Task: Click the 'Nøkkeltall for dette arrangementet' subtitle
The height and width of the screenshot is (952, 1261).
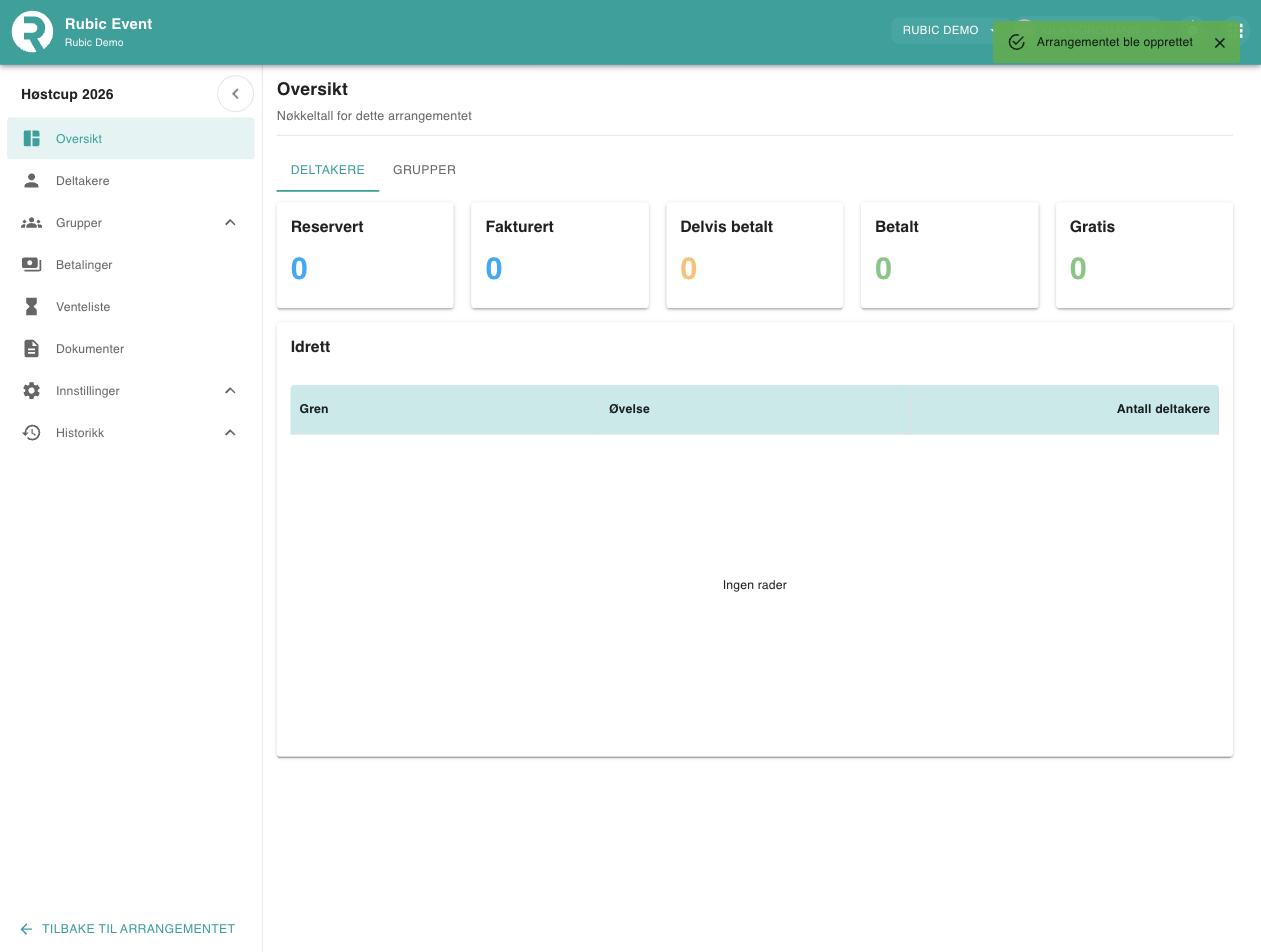Action: pyautogui.click(x=374, y=116)
